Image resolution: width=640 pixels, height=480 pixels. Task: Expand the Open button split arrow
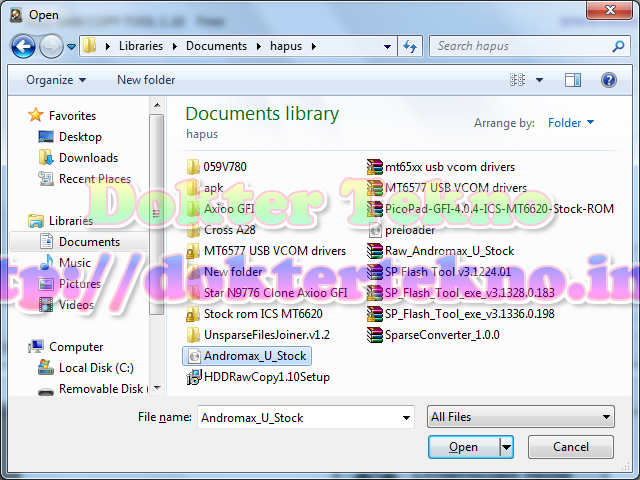click(x=506, y=447)
